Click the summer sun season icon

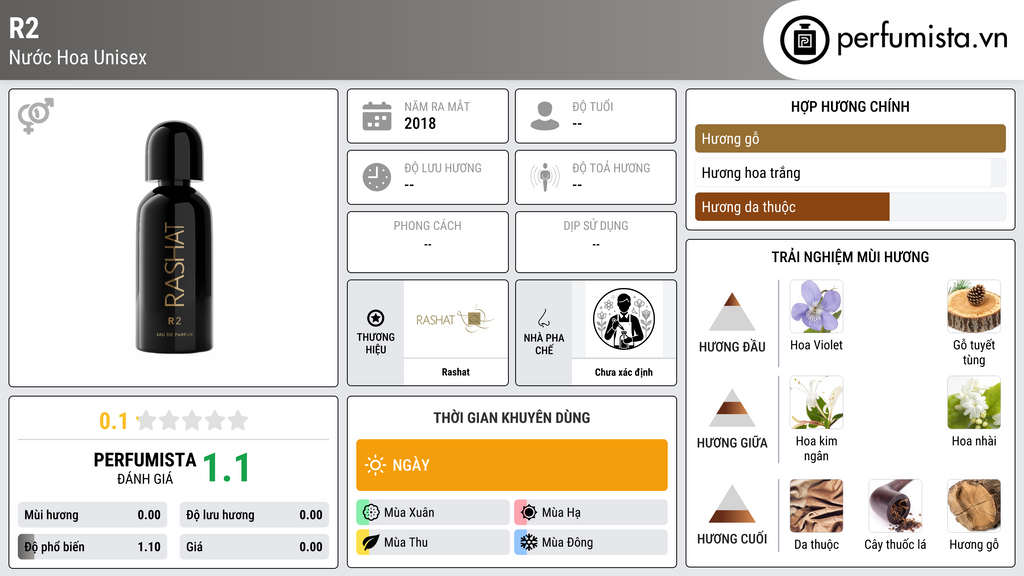tap(529, 512)
